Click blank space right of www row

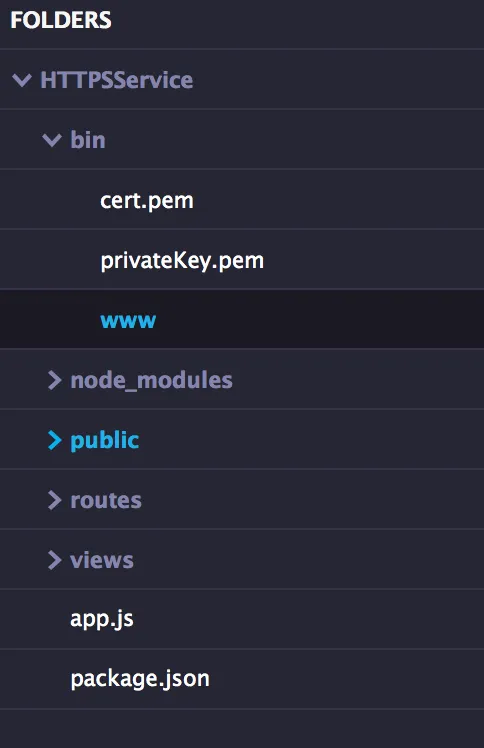pyautogui.click(x=319, y=319)
